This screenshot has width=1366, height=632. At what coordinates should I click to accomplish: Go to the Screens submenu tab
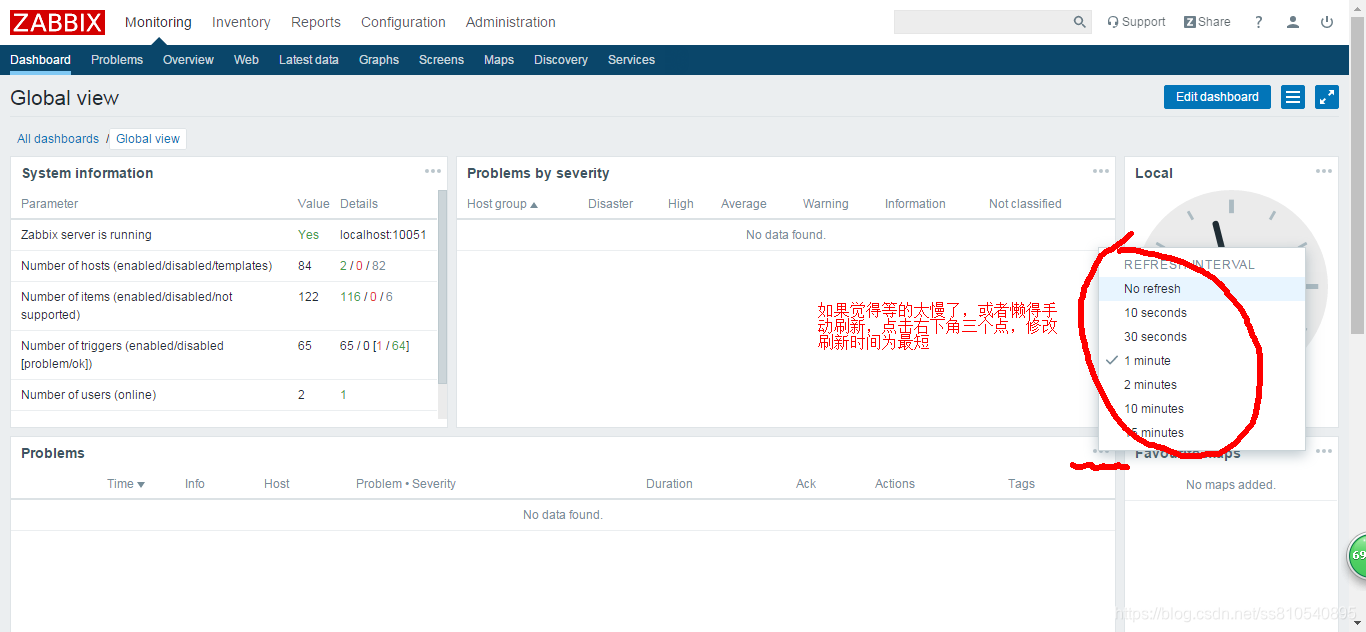point(441,60)
